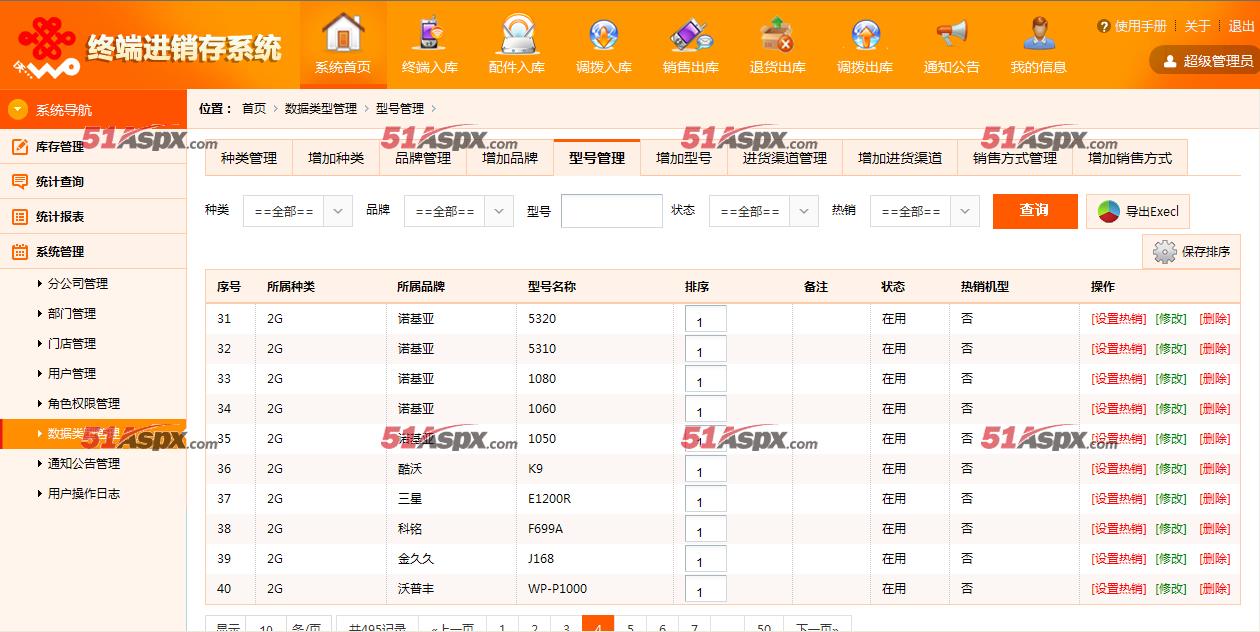
Task: Click 设置热销 for model K9
Action: [1118, 469]
